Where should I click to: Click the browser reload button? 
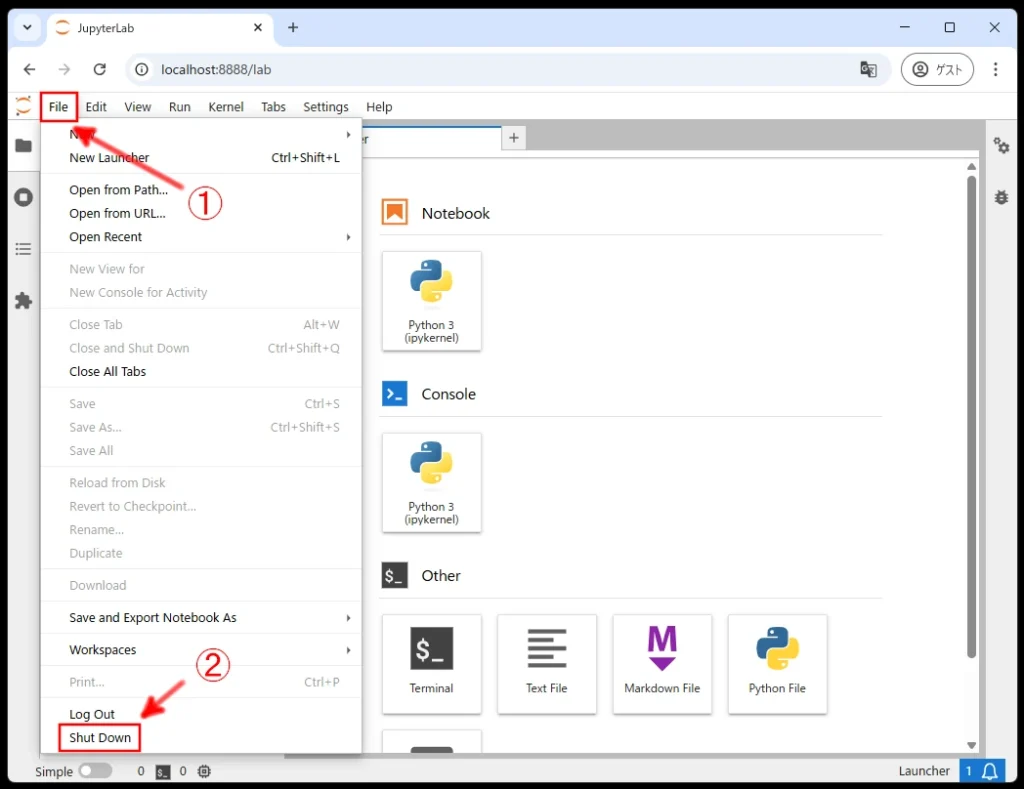(x=99, y=69)
